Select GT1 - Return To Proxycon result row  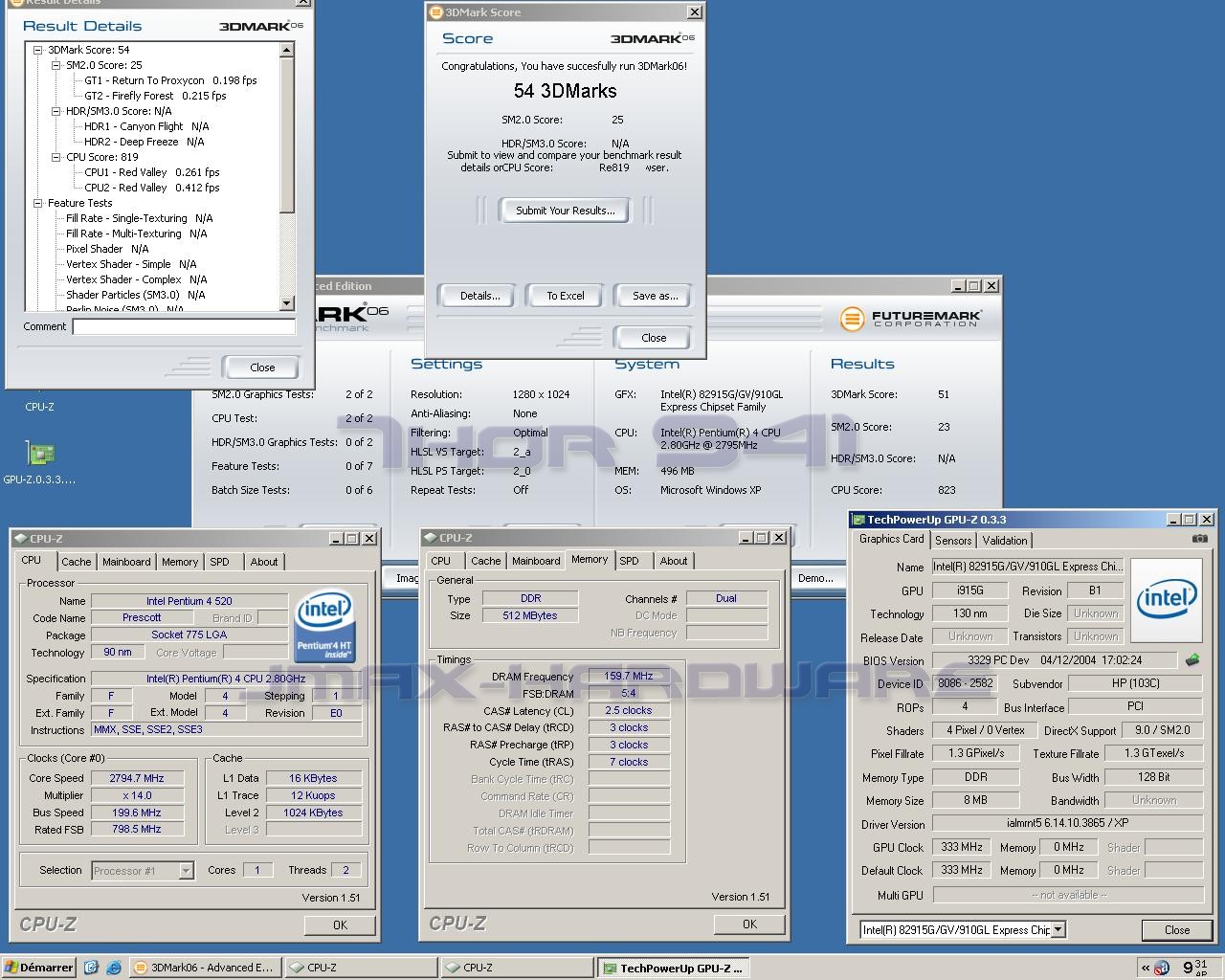(170, 80)
